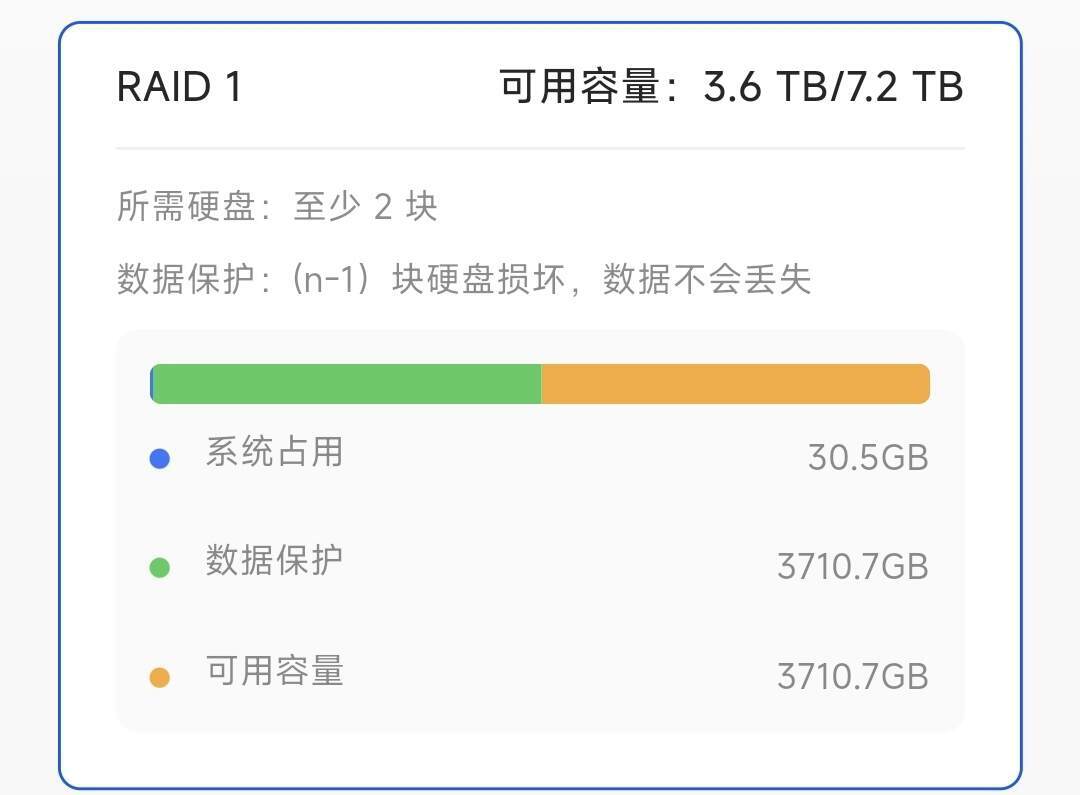Click the 可用容量 label beside orange dot
Screen dimensions: 1080x795
(x=274, y=670)
